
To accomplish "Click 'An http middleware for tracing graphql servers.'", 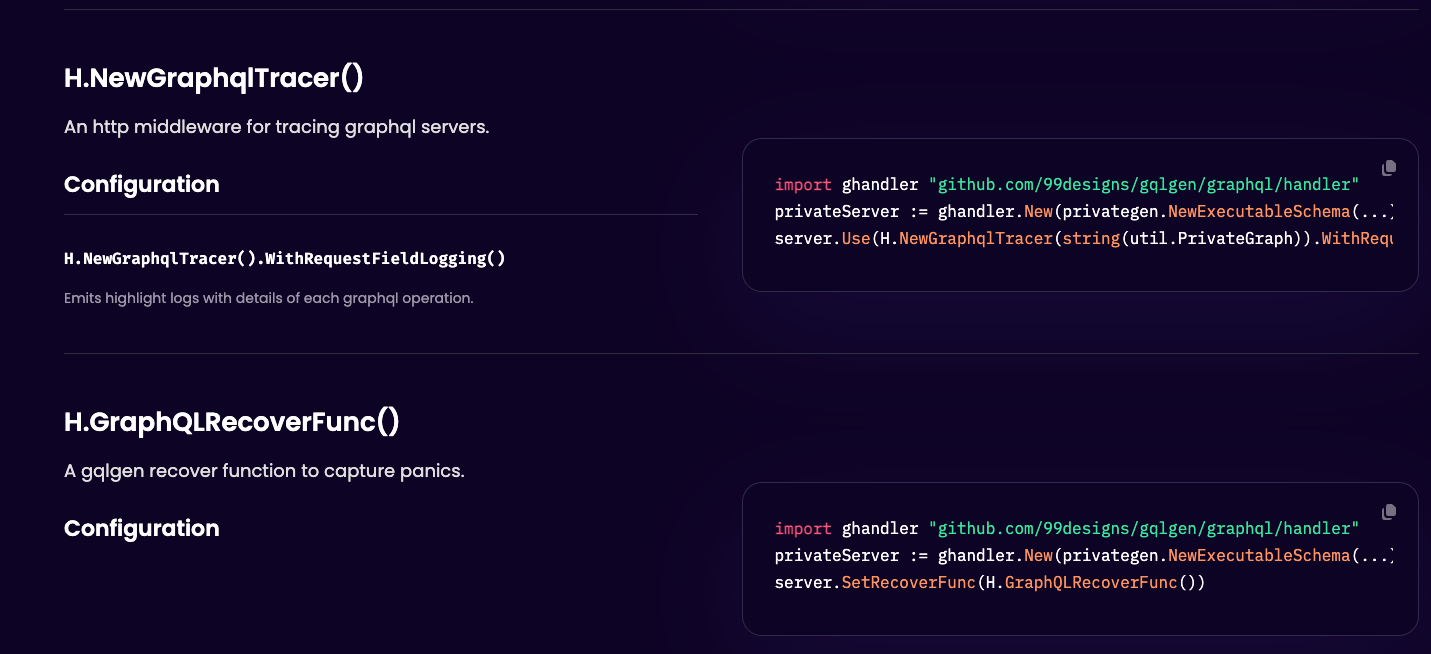I will click(x=277, y=128).
